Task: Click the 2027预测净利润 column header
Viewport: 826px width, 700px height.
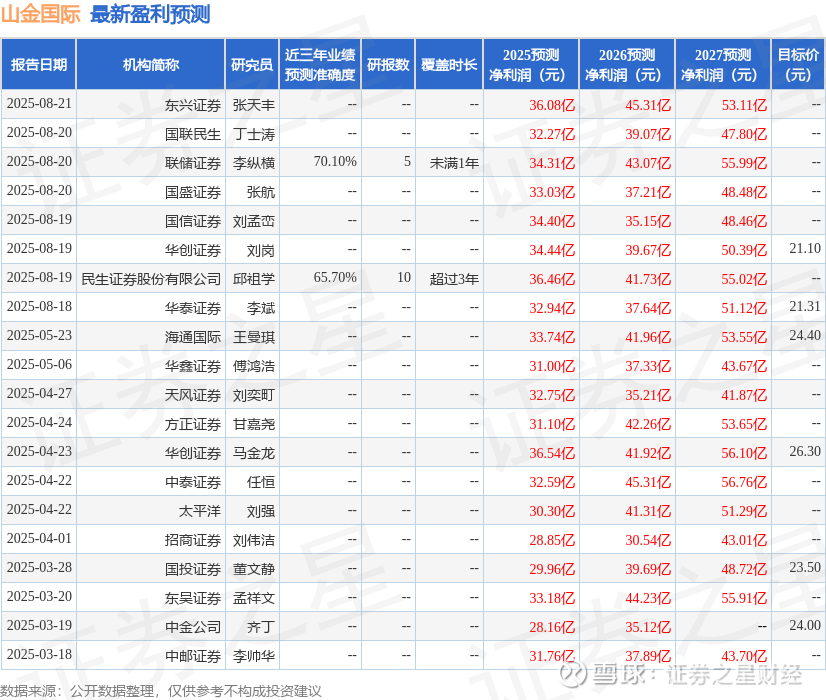Action: [723, 64]
